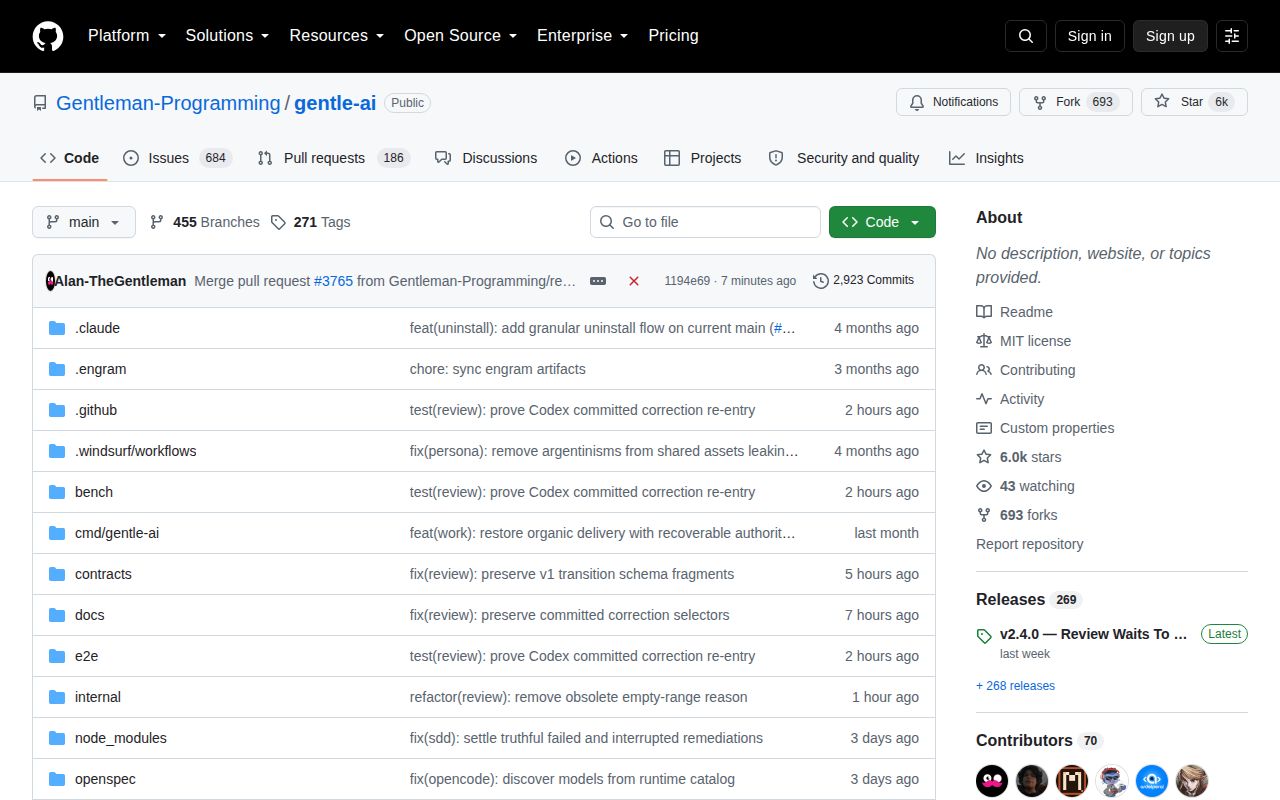The width and height of the screenshot is (1280, 800).
Task: Expand the Resources menu
Action: click(337, 36)
